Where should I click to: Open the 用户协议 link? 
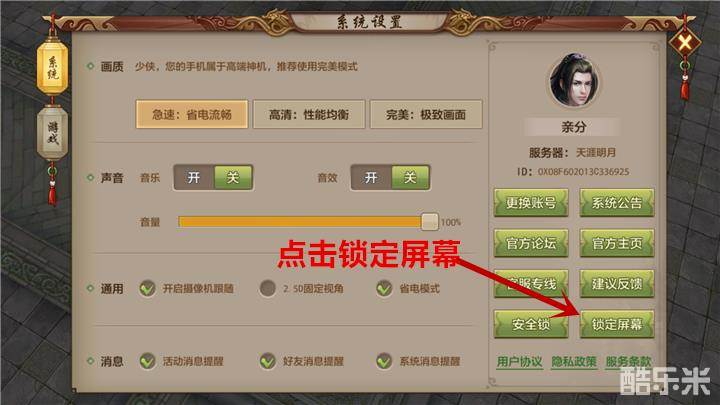pyautogui.click(x=519, y=362)
